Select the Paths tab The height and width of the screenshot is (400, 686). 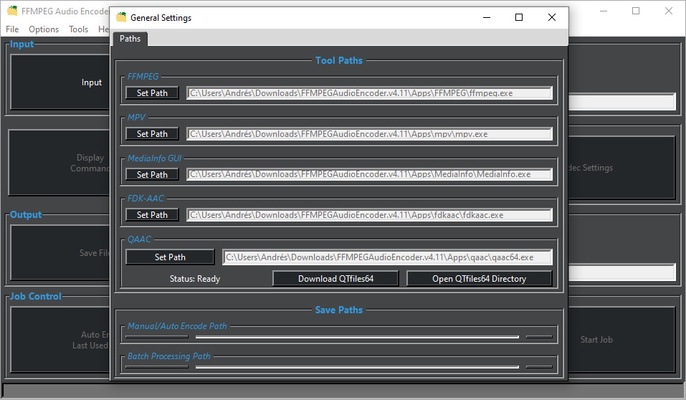point(130,39)
